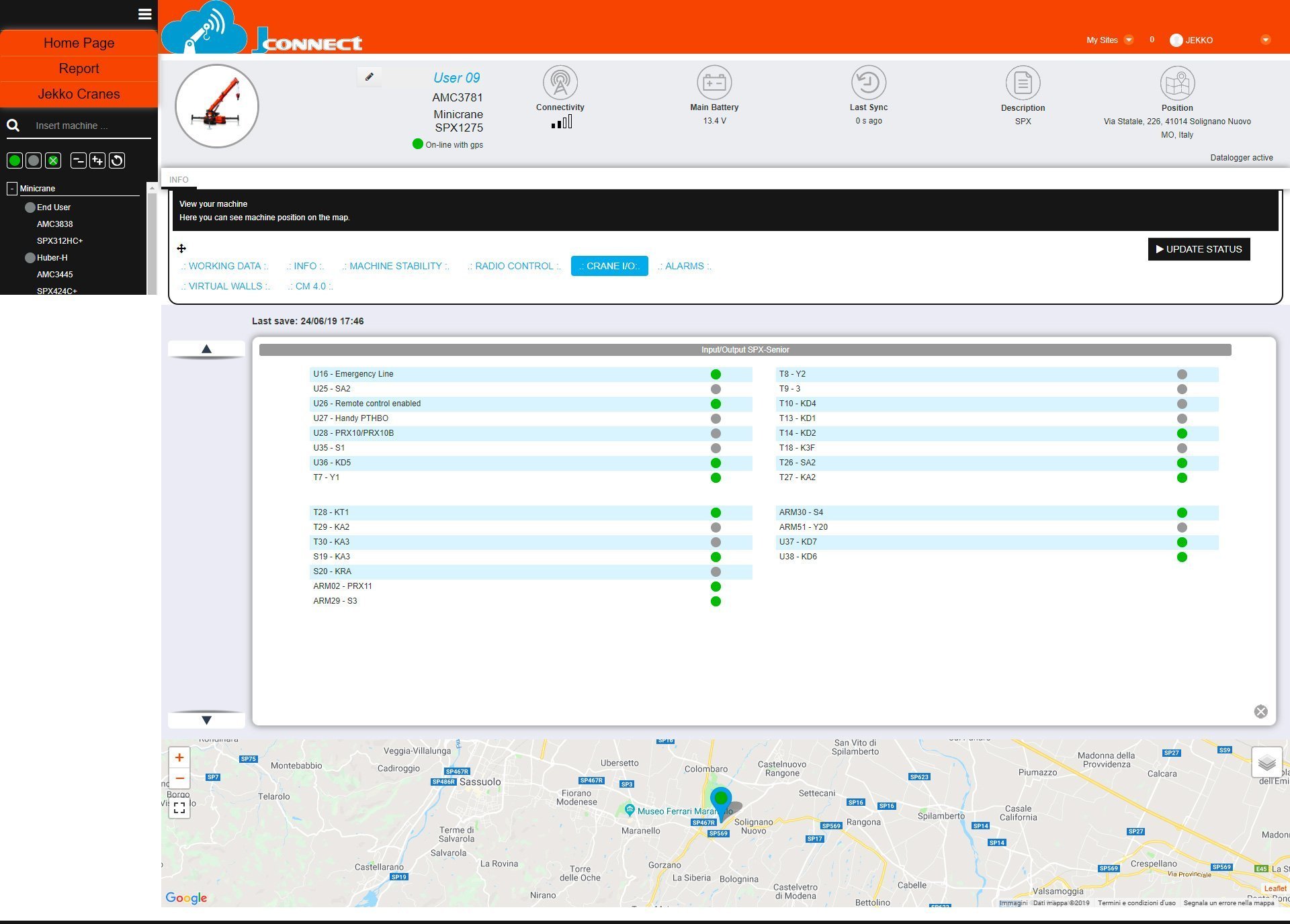Switch to the ALARMS tab

pyautogui.click(x=684, y=266)
